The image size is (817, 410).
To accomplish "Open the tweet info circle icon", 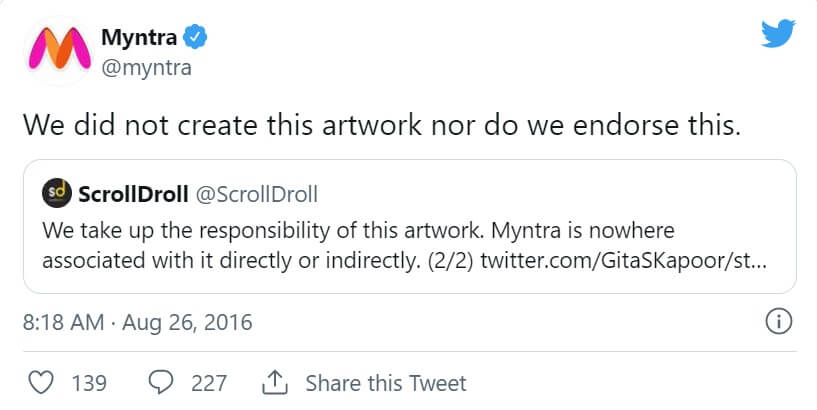I will (x=778, y=322).
